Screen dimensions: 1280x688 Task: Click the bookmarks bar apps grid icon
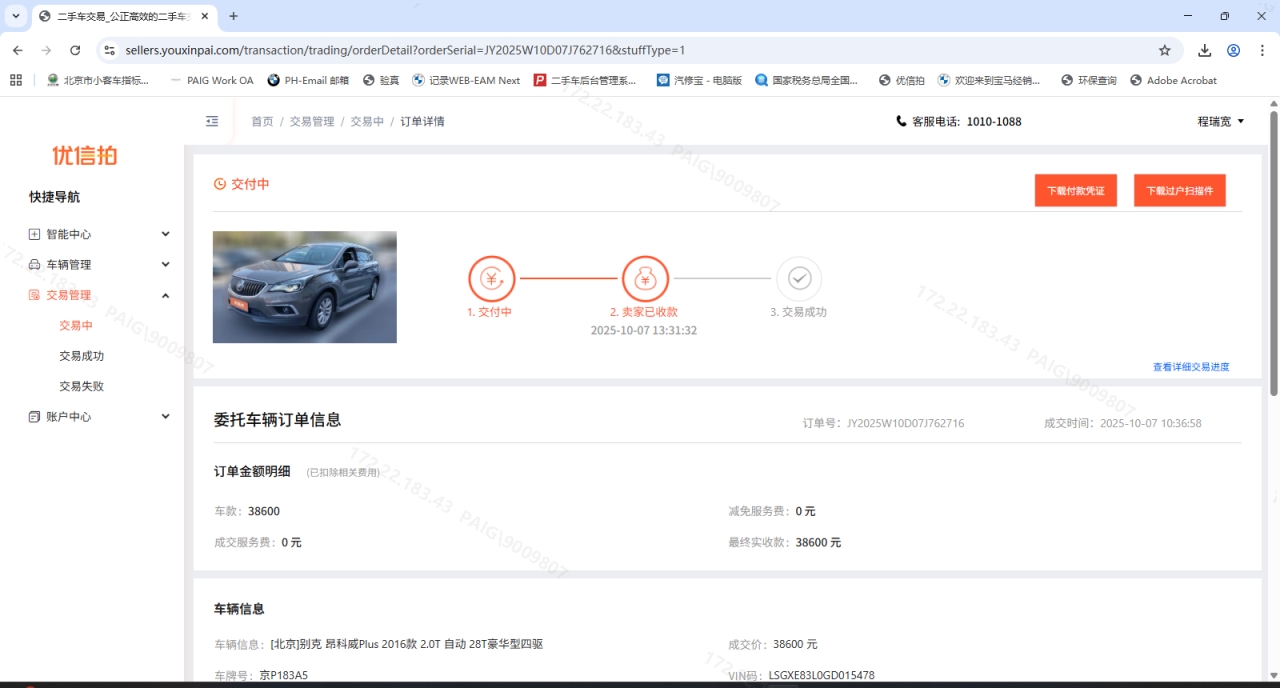[16, 80]
